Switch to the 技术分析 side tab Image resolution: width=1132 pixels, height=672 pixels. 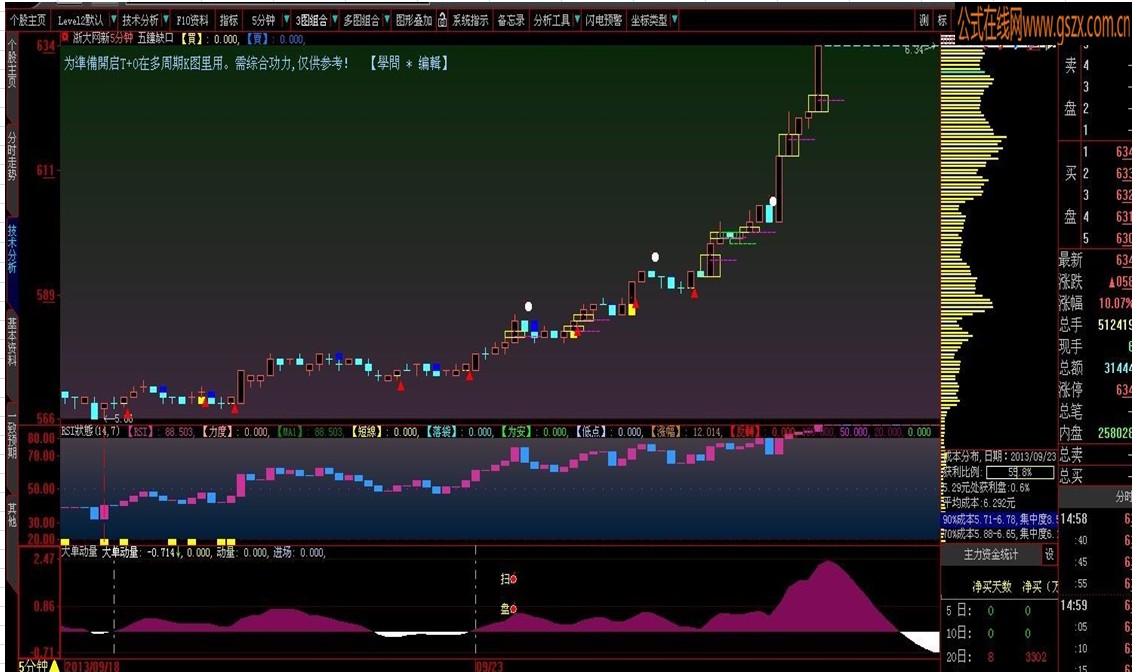coord(12,248)
